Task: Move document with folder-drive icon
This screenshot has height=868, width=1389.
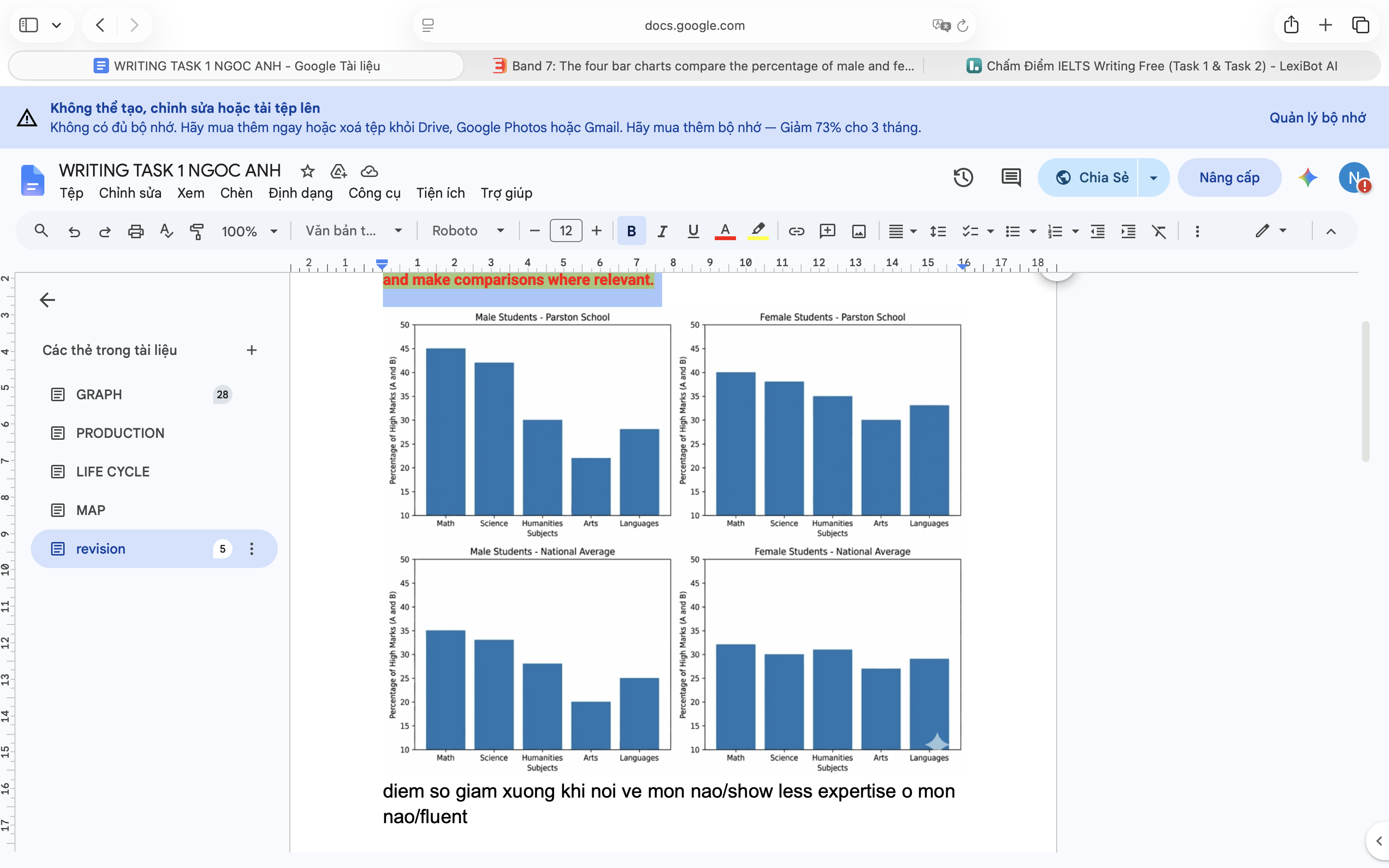Action: 339,171
